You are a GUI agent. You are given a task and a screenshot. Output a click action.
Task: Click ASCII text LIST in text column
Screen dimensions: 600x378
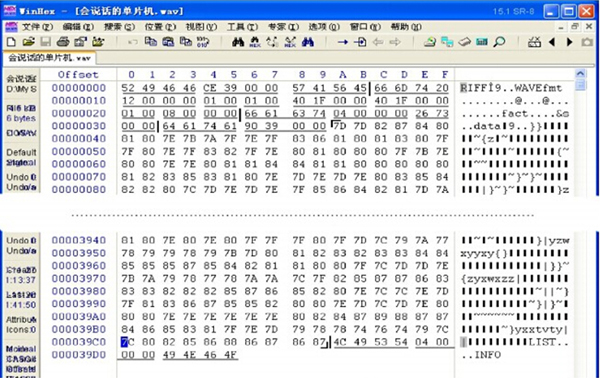click(x=542, y=342)
